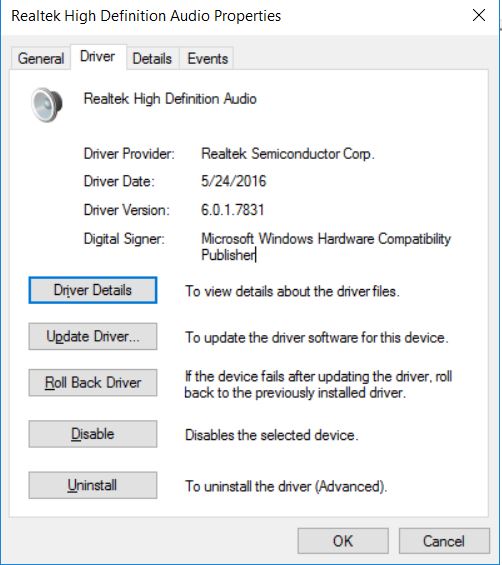Viewport: 502px width, 565px height.
Task: Confirm with the OK button
Action: pyautogui.click(x=343, y=541)
